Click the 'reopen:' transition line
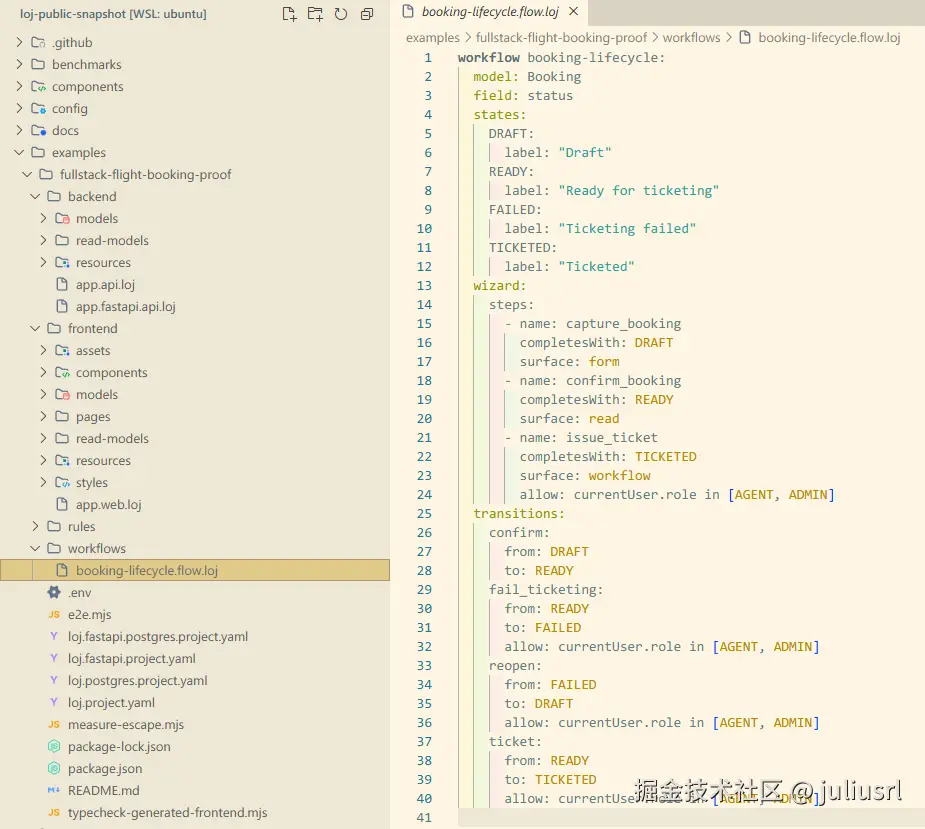The height and width of the screenshot is (829, 925). [515, 666]
